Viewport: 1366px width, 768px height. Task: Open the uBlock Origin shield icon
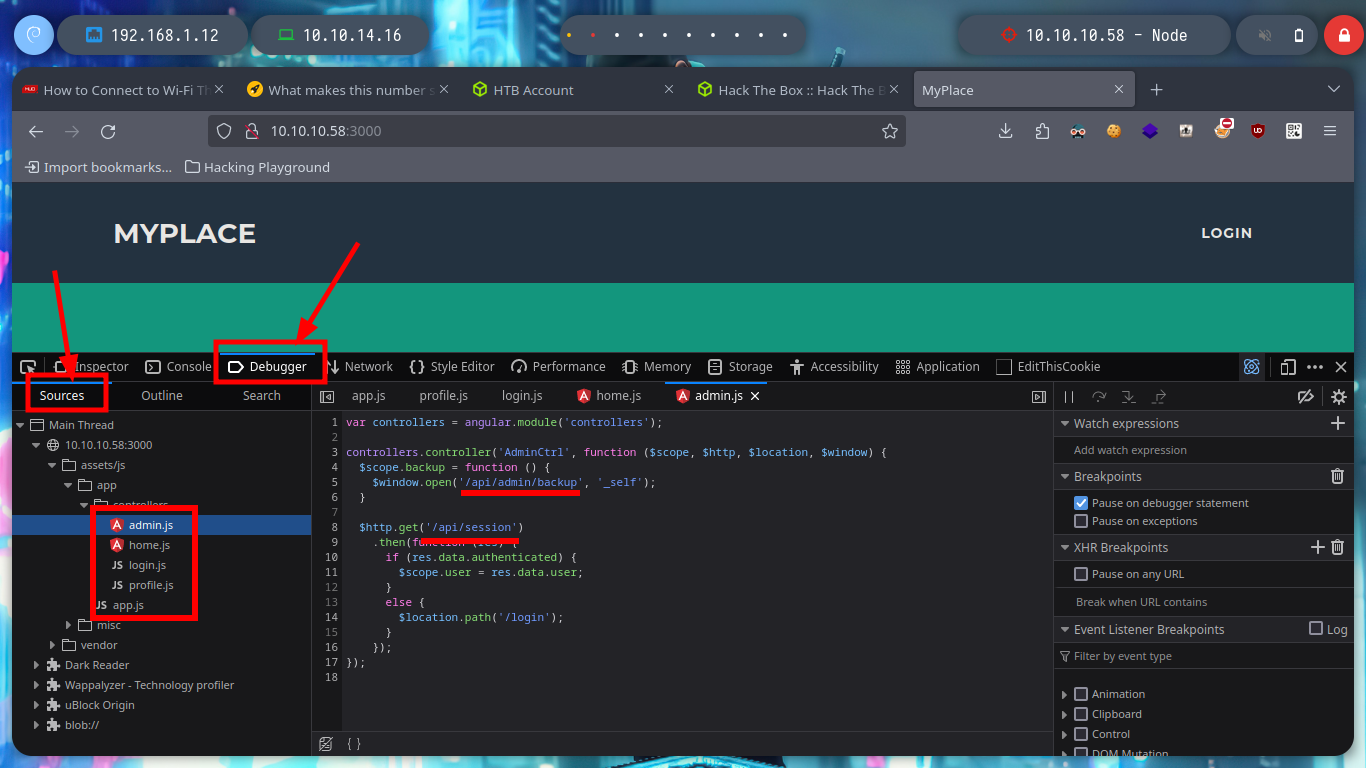(1258, 131)
